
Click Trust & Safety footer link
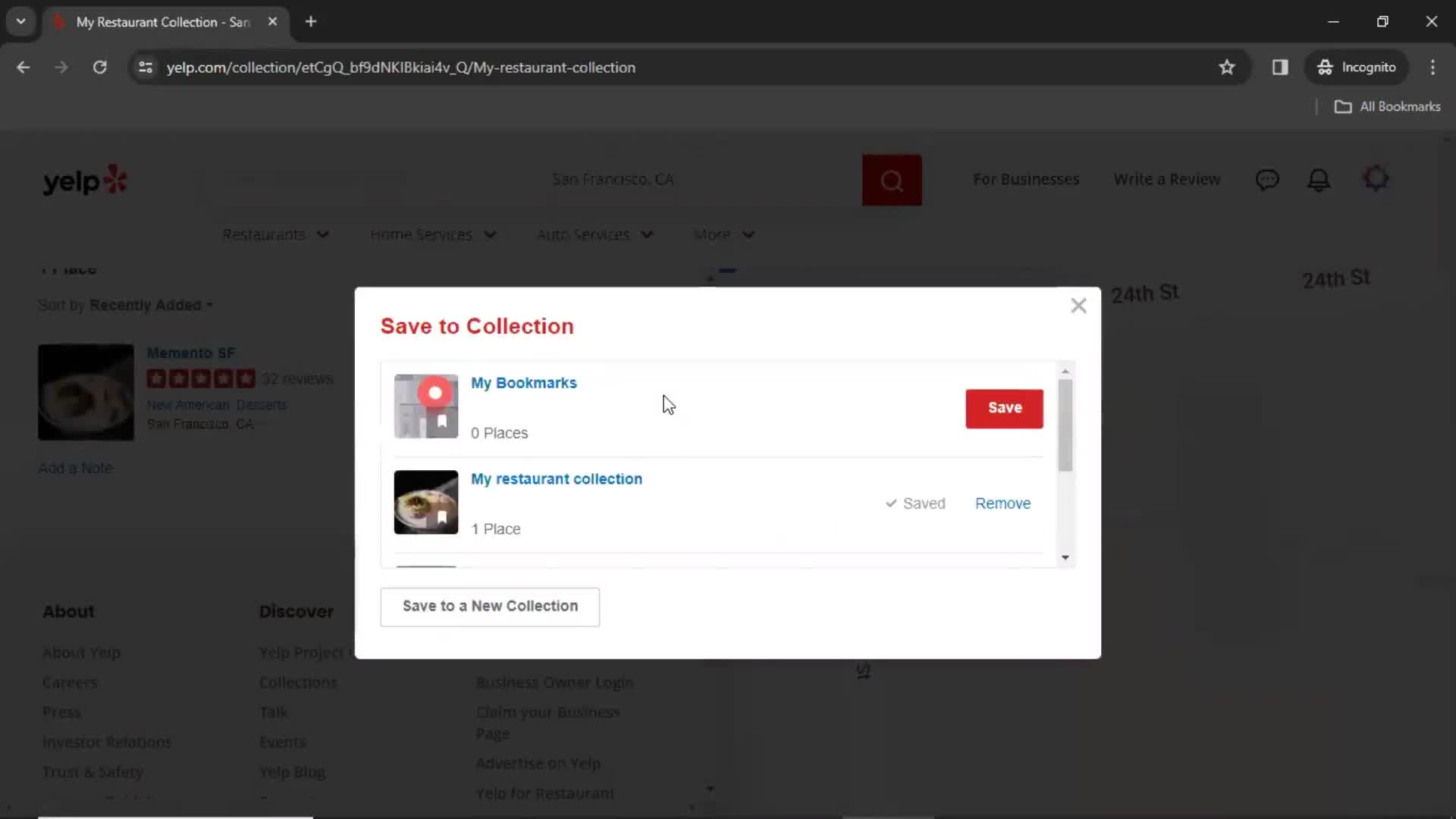click(93, 772)
